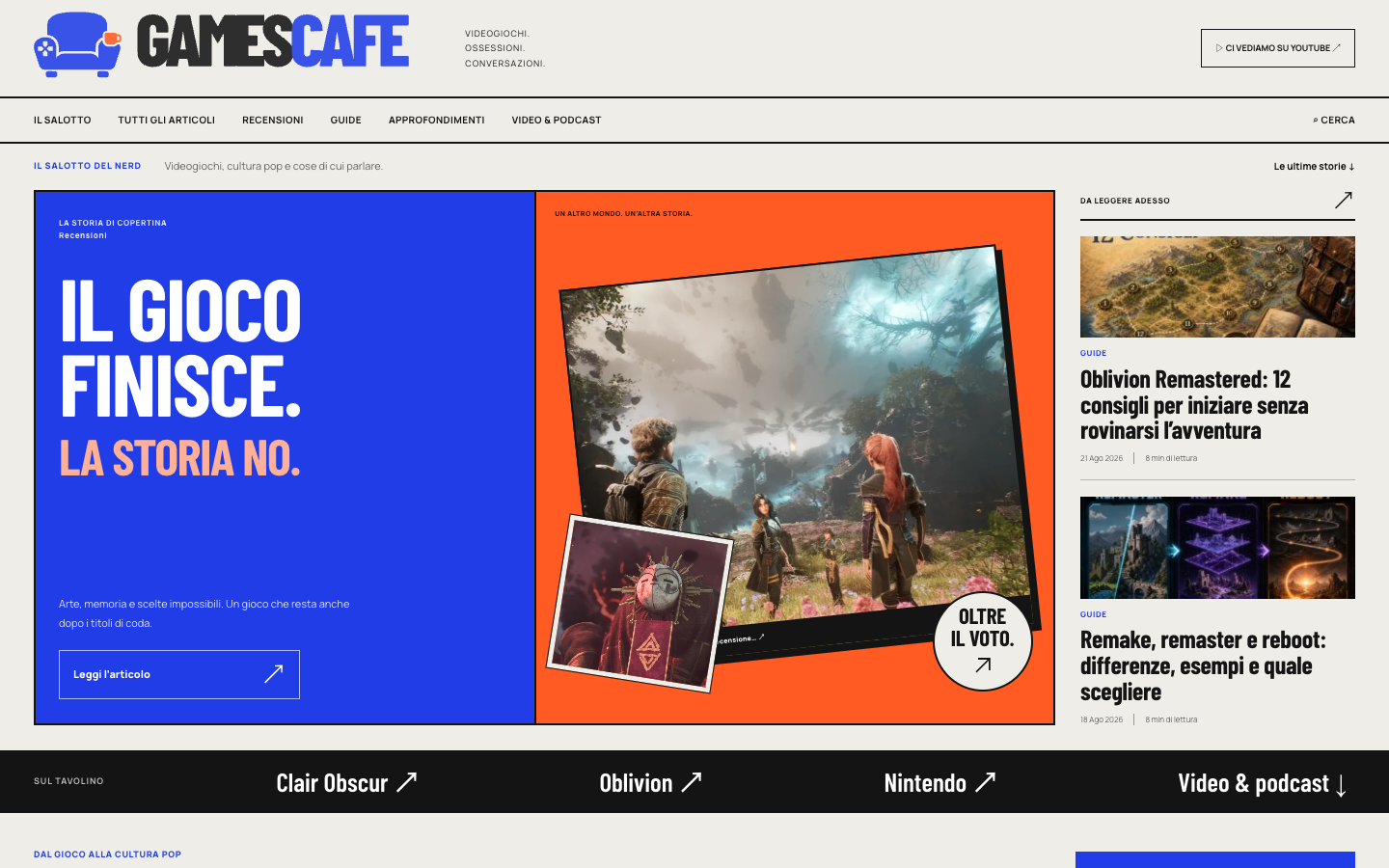Click the Dal gioco alla cultura pop label
The image size is (1389, 868).
[108, 854]
